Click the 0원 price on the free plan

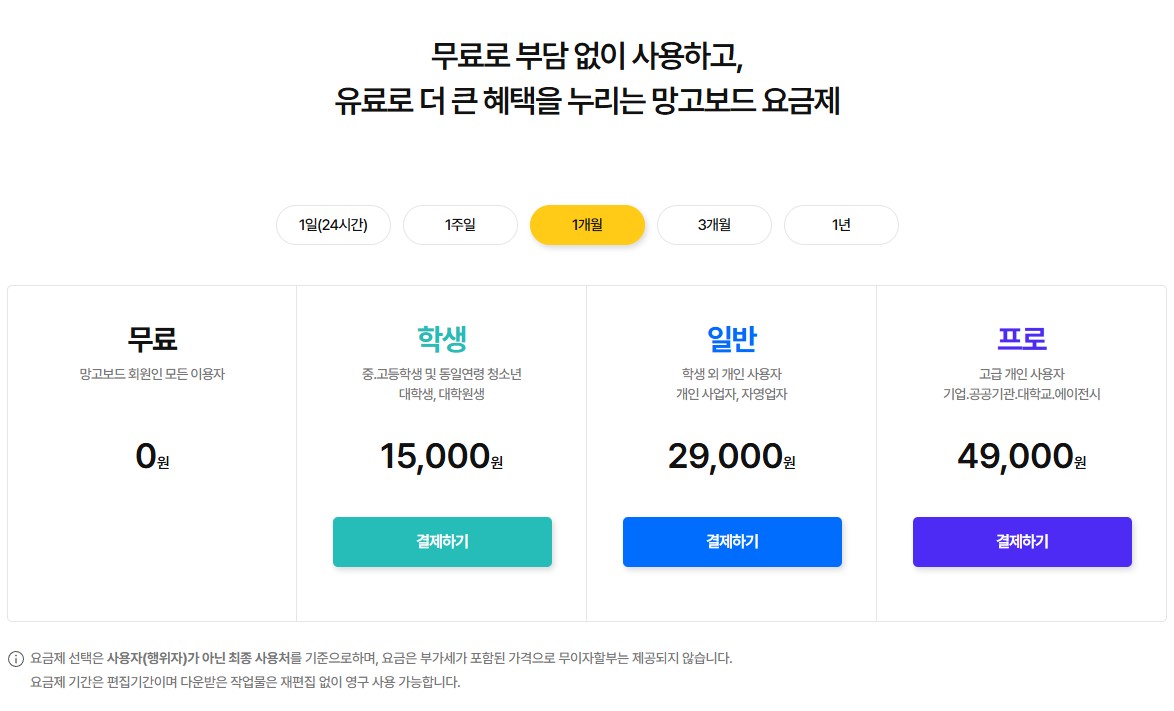pos(152,456)
